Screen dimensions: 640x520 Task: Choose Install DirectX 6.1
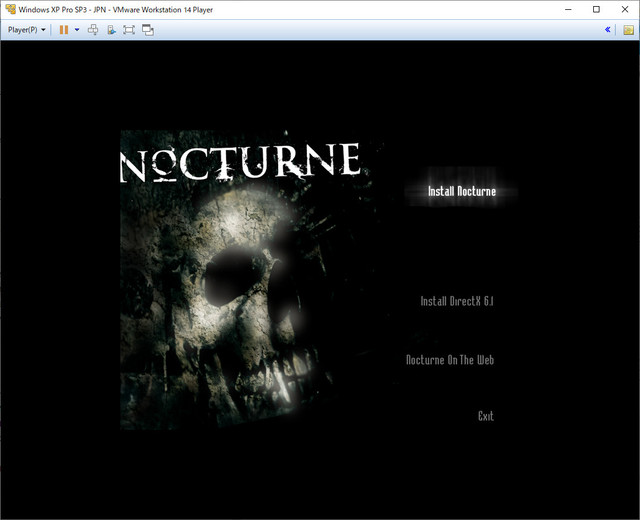pos(457,301)
